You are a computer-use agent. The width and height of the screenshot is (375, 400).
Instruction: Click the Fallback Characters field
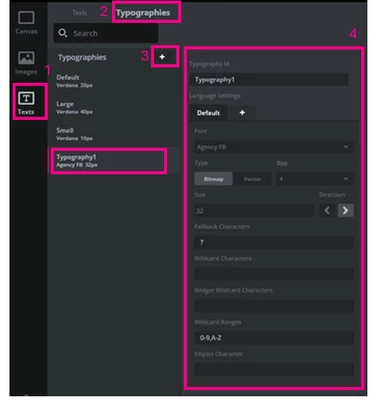coord(274,242)
